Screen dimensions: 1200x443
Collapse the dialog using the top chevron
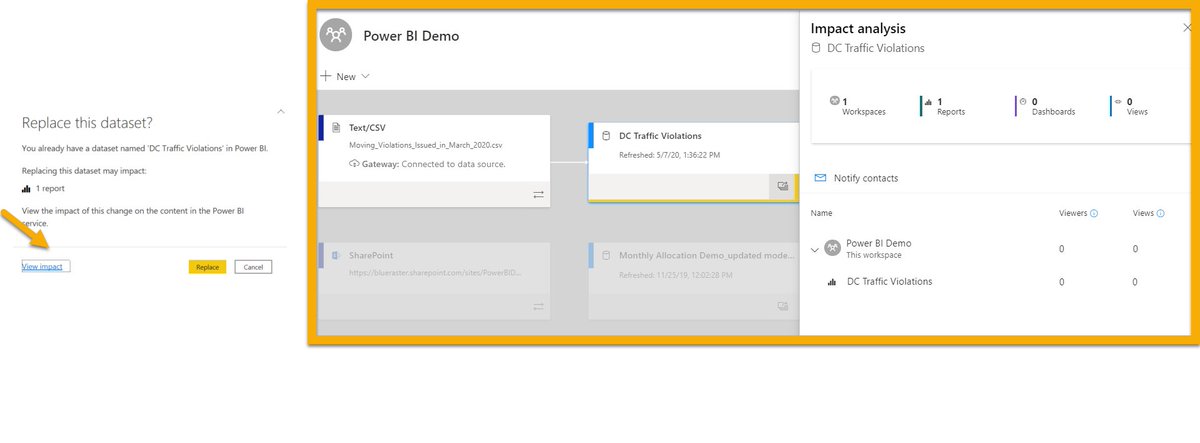281,111
